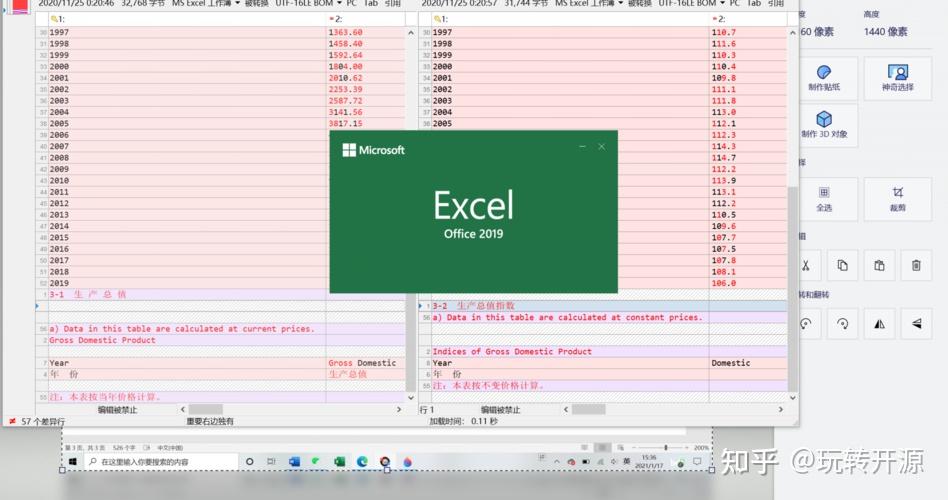Open Task View in the taskbar
This screenshot has height=500, width=948.
[271, 462]
